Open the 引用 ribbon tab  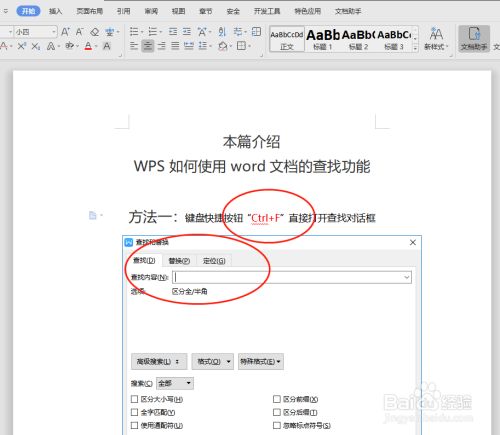[123, 11]
